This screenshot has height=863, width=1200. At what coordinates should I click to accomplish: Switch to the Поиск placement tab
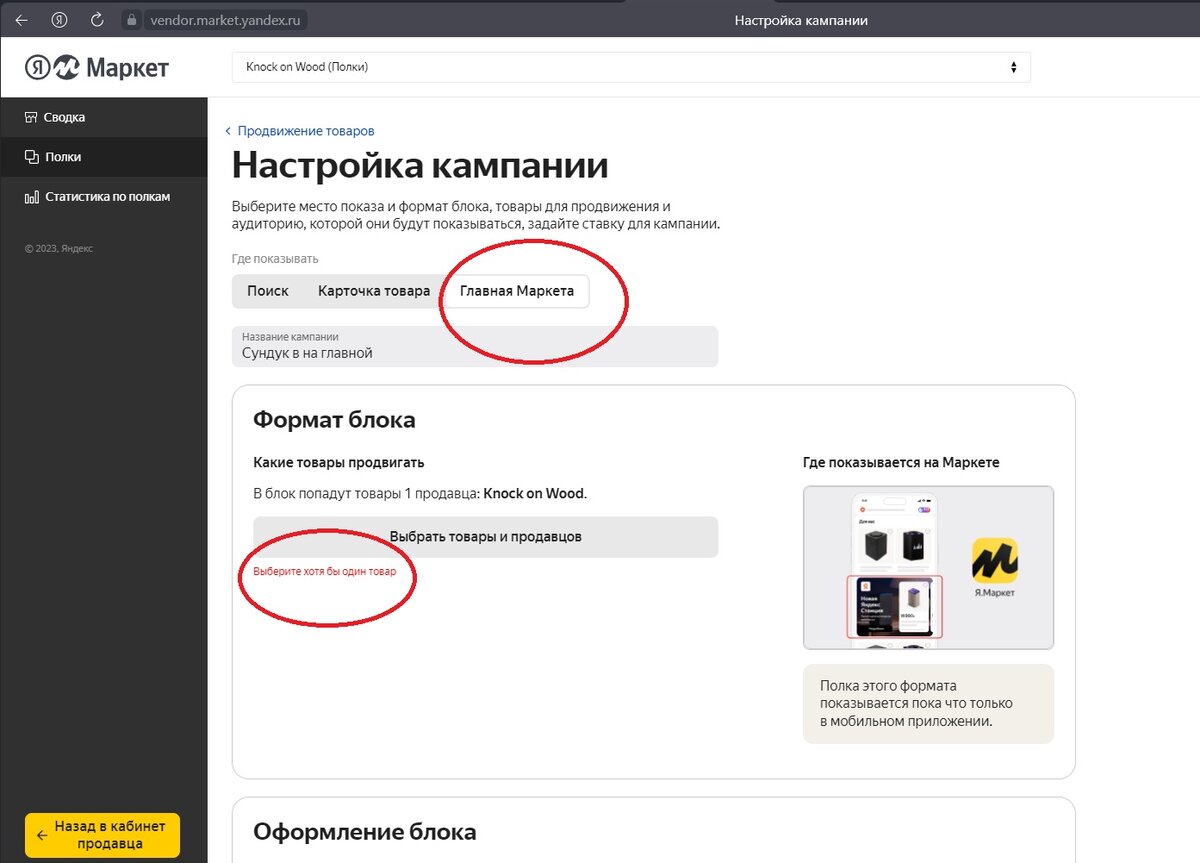[x=268, y=291]
